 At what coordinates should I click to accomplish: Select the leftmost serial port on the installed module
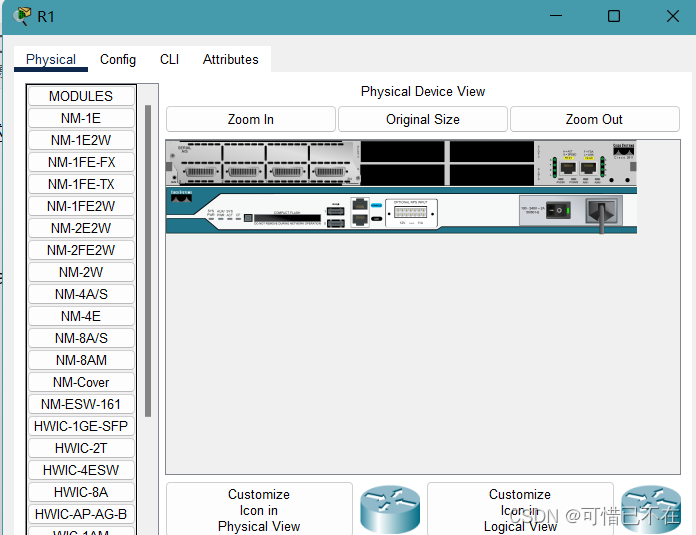(x=200, y=172)
